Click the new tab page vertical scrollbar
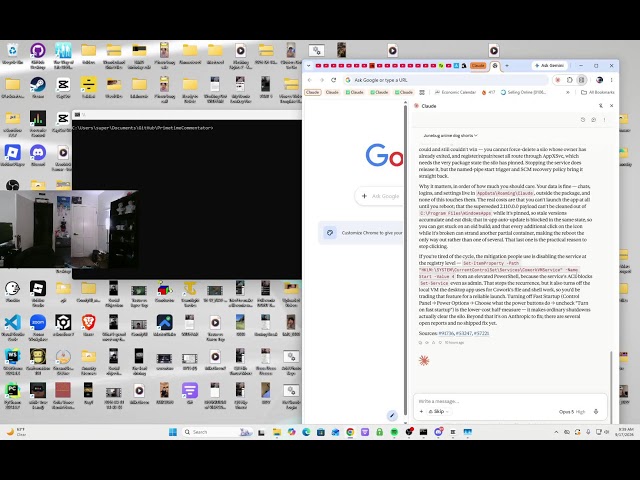This screenshot has height=480, width=640. click(405, 261)
